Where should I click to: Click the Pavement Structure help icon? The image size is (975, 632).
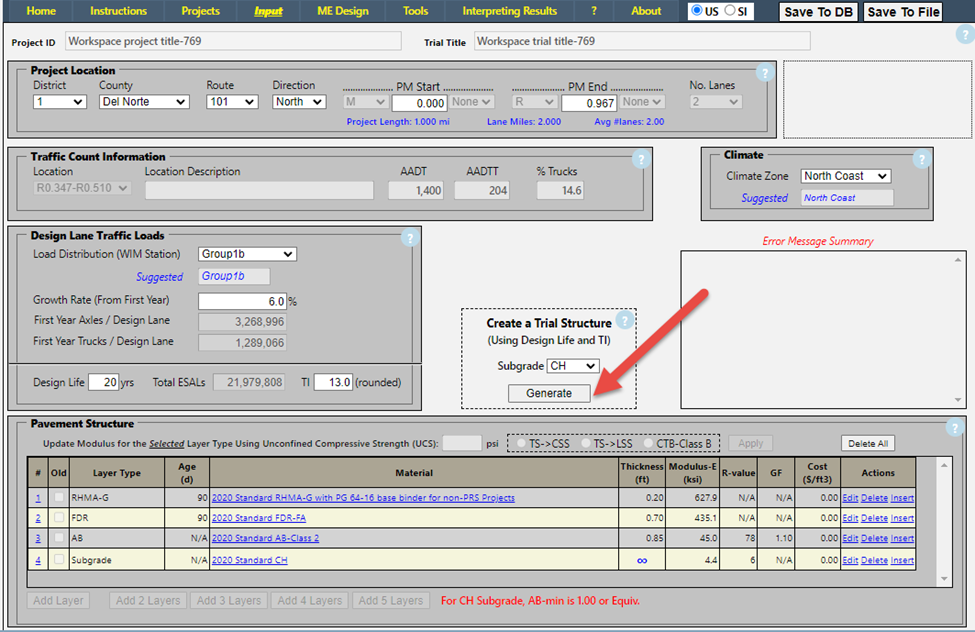click(x=955, y=428)
